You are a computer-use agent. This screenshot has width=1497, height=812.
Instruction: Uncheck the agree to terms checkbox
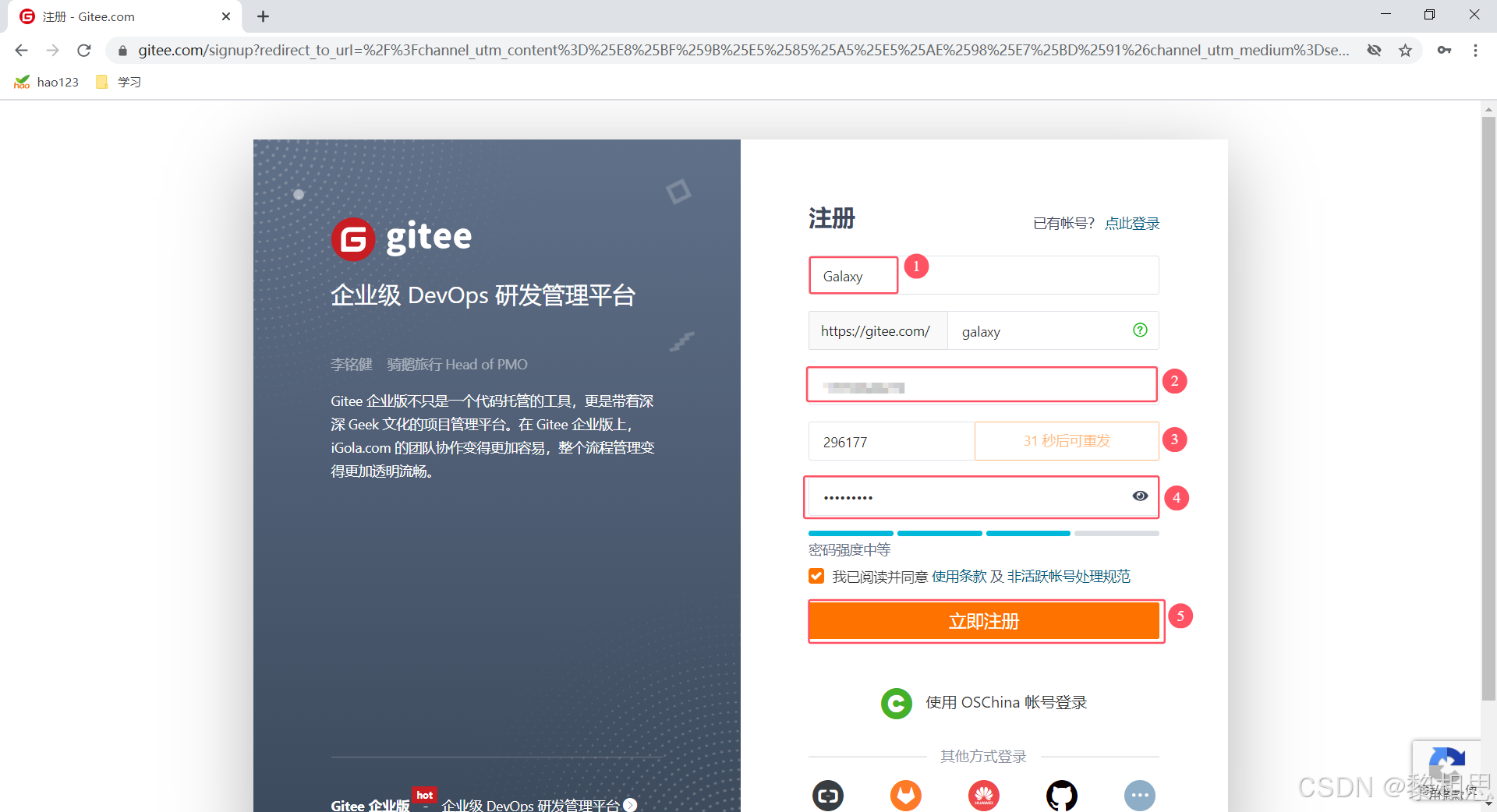pos(816,576)
